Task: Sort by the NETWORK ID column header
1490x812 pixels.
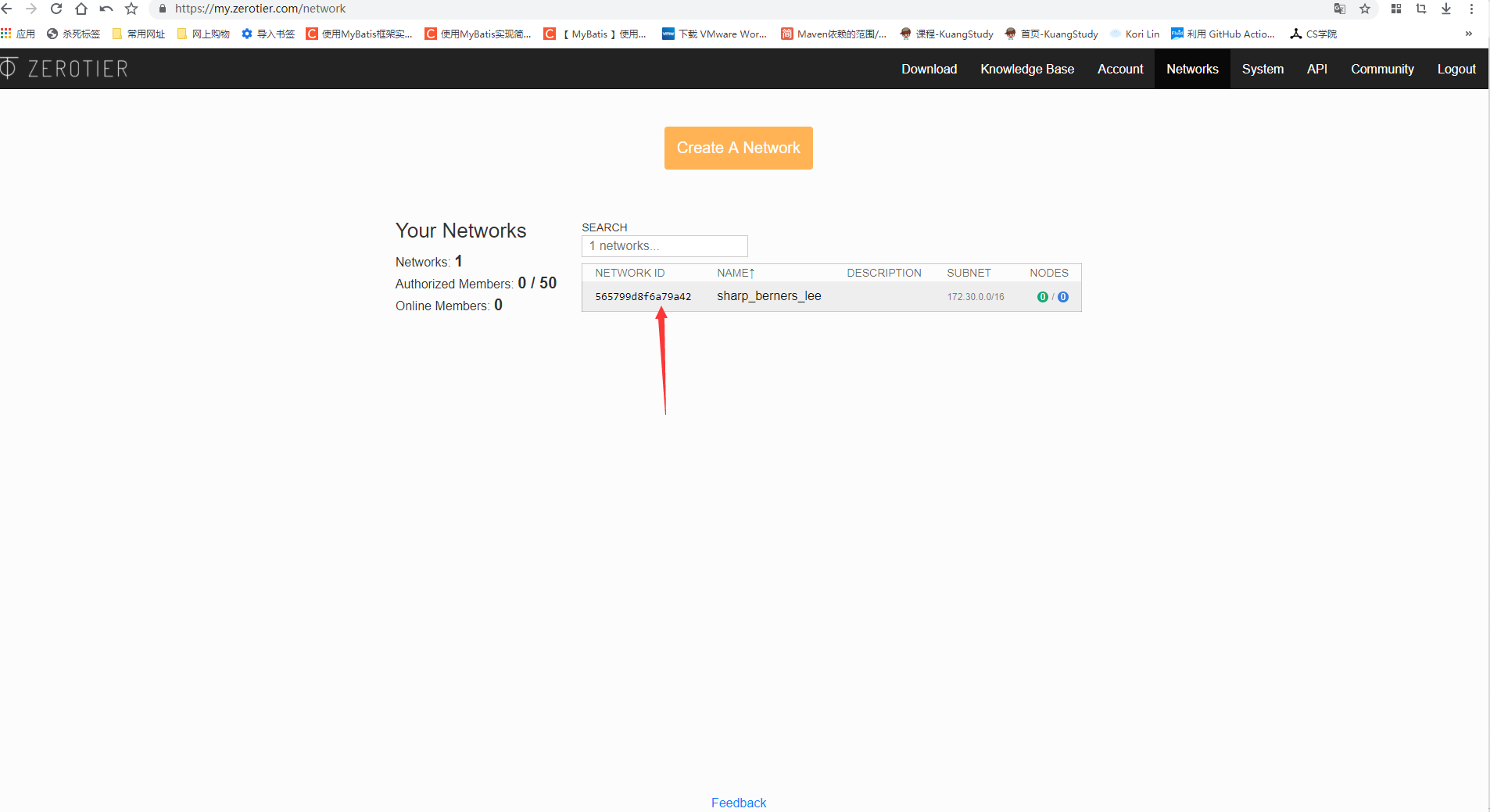Action: coord(630,273)
